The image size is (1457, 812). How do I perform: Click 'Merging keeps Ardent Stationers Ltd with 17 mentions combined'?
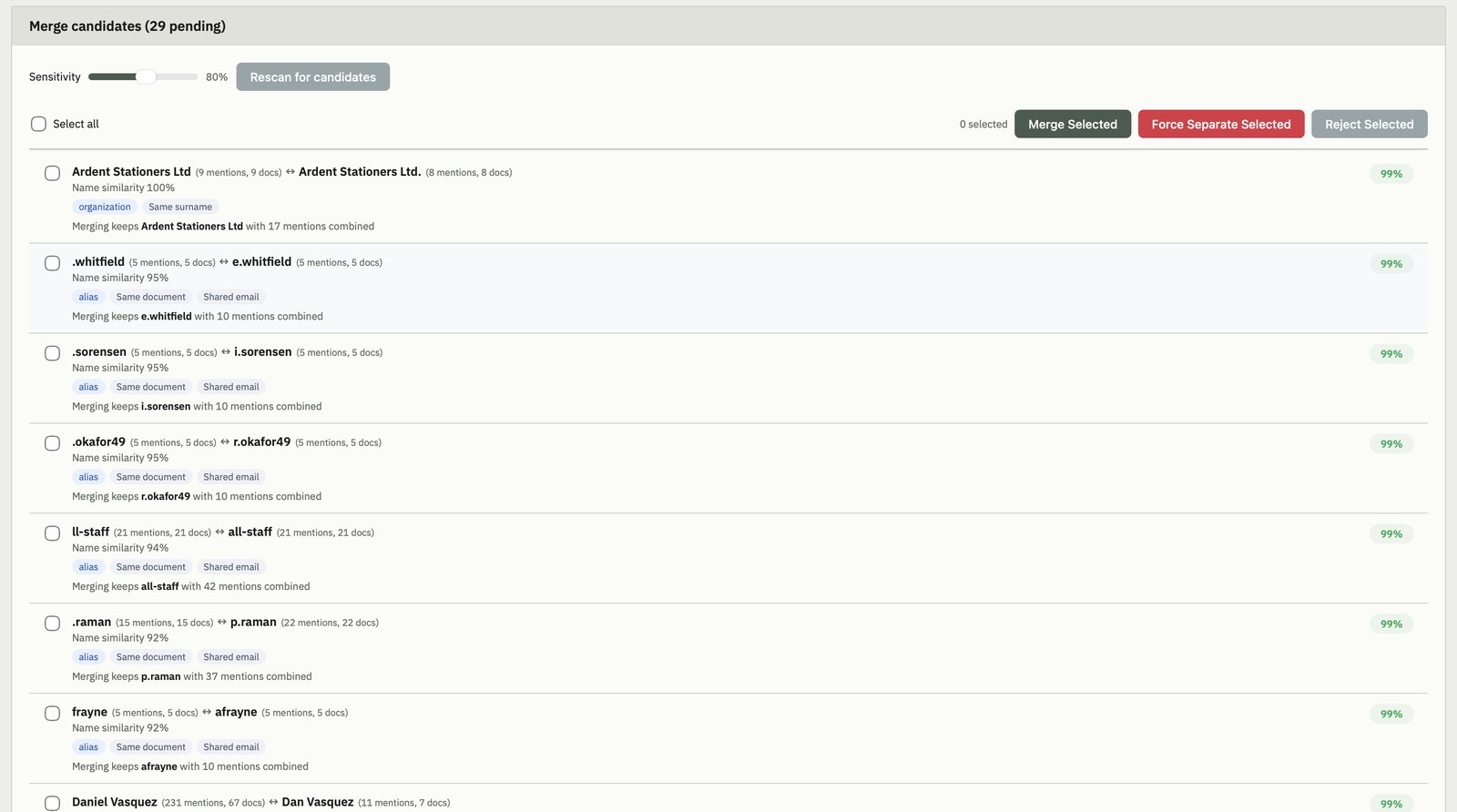click(223, 227)
